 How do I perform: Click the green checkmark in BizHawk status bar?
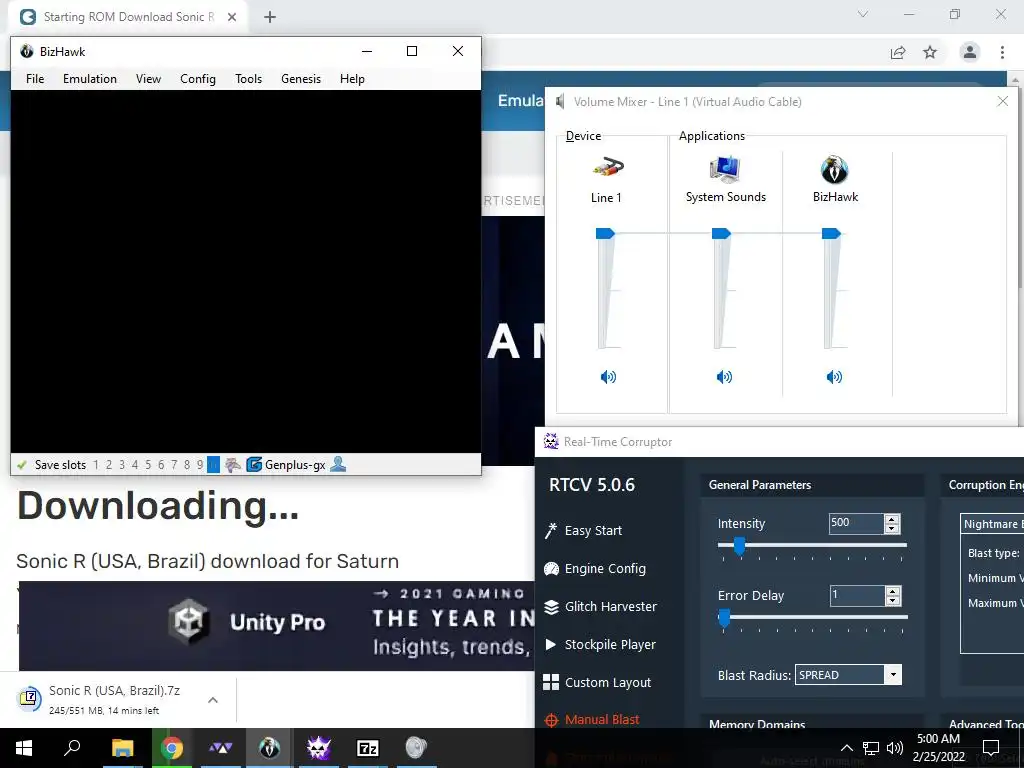[22, 465]
